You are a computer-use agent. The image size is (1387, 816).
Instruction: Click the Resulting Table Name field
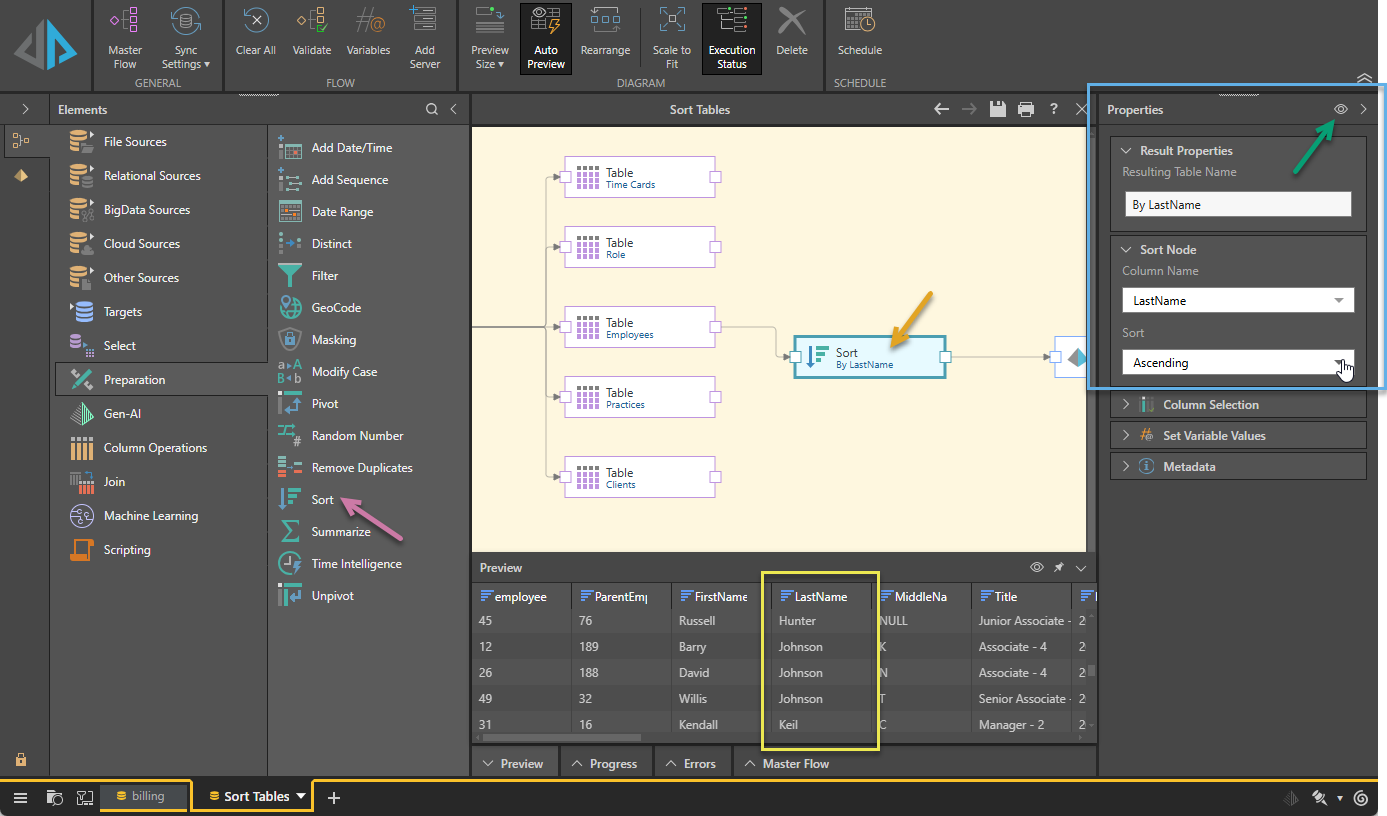(1238, 205)
